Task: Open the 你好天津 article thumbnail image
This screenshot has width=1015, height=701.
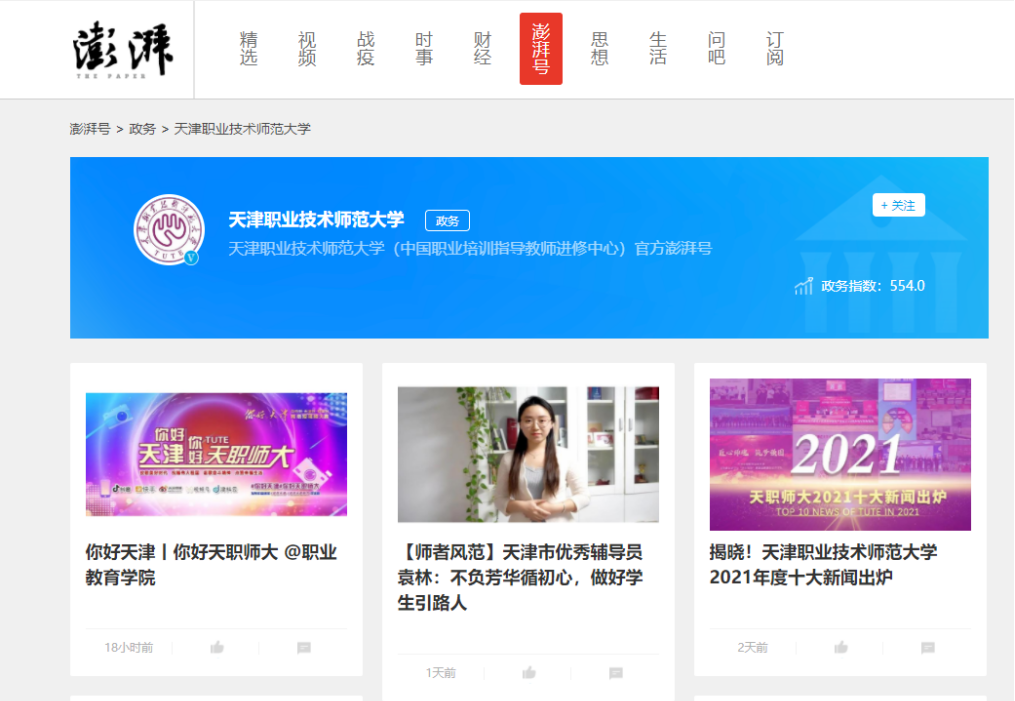Action: pyautogui.click(x=216, y=454)
